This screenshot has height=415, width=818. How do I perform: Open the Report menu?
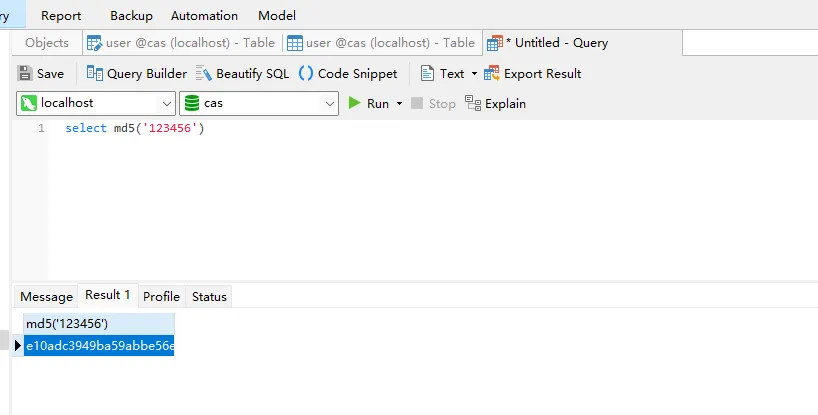click(x=61, y=16)
